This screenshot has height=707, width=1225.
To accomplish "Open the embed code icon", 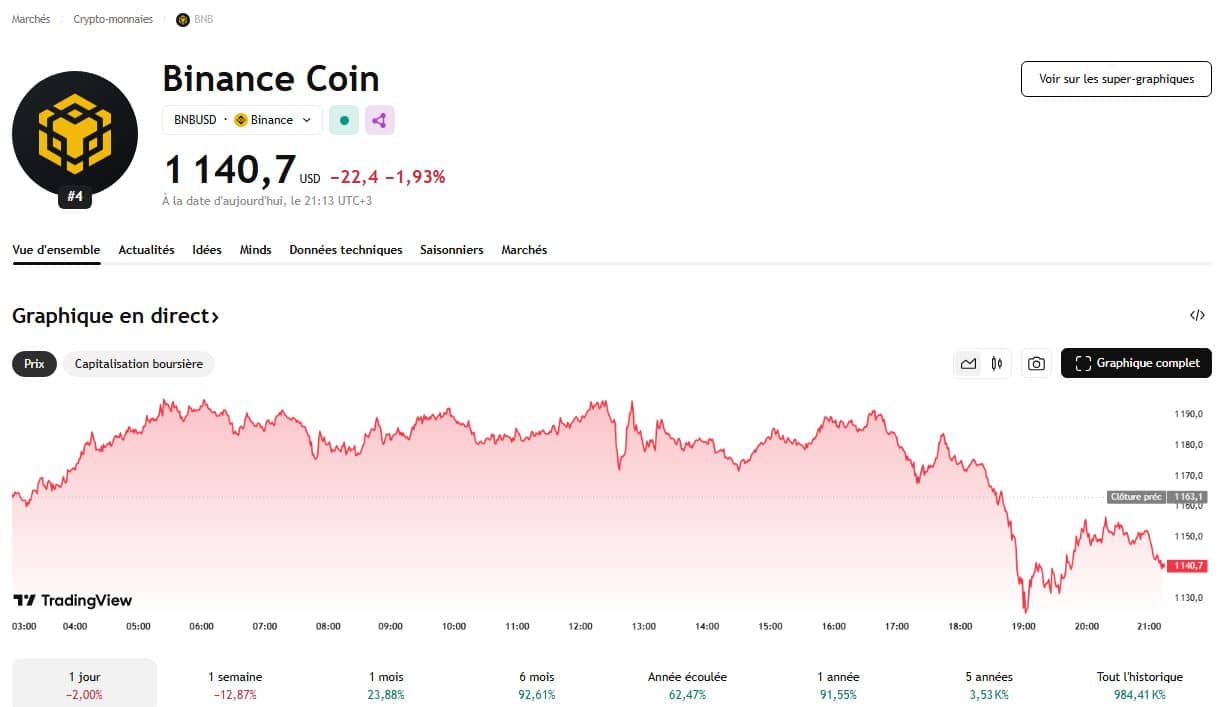I will coord(1197,316).
